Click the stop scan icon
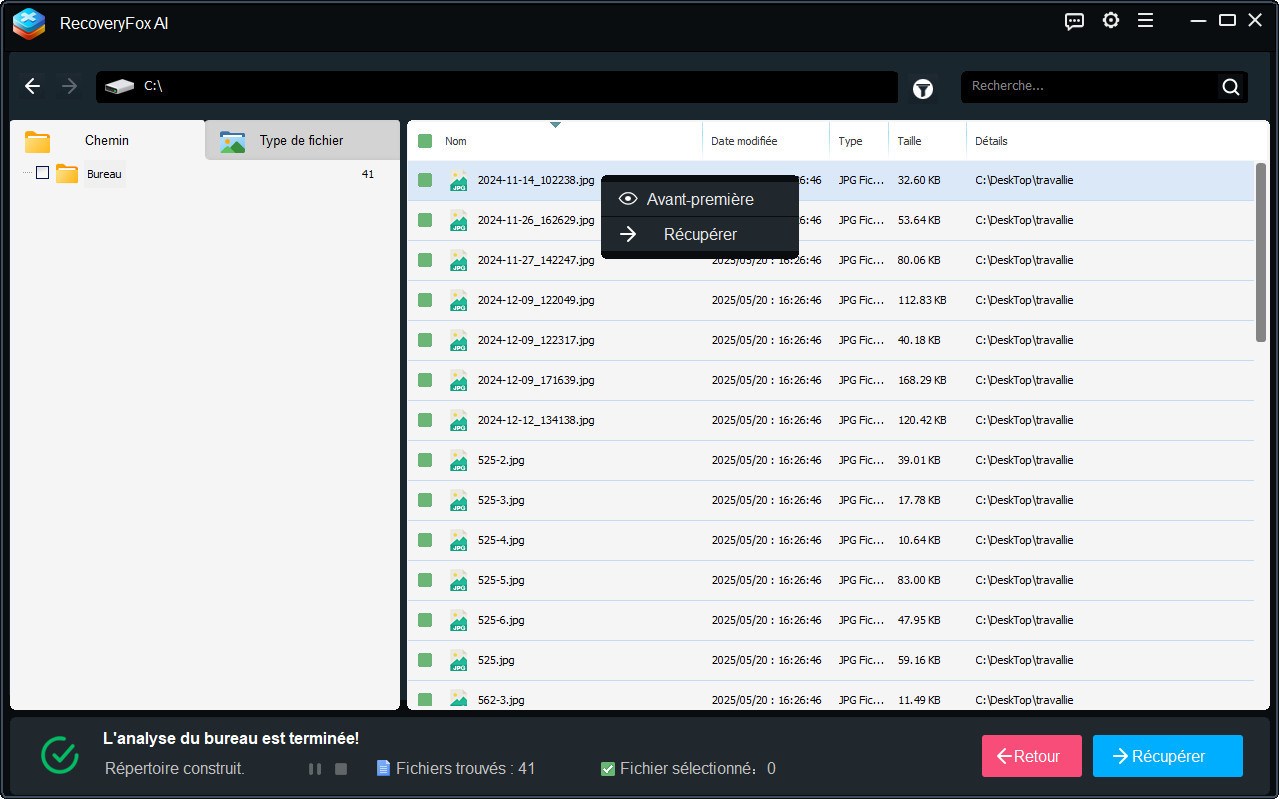1279x799 pixels. [x=340, y=769]
